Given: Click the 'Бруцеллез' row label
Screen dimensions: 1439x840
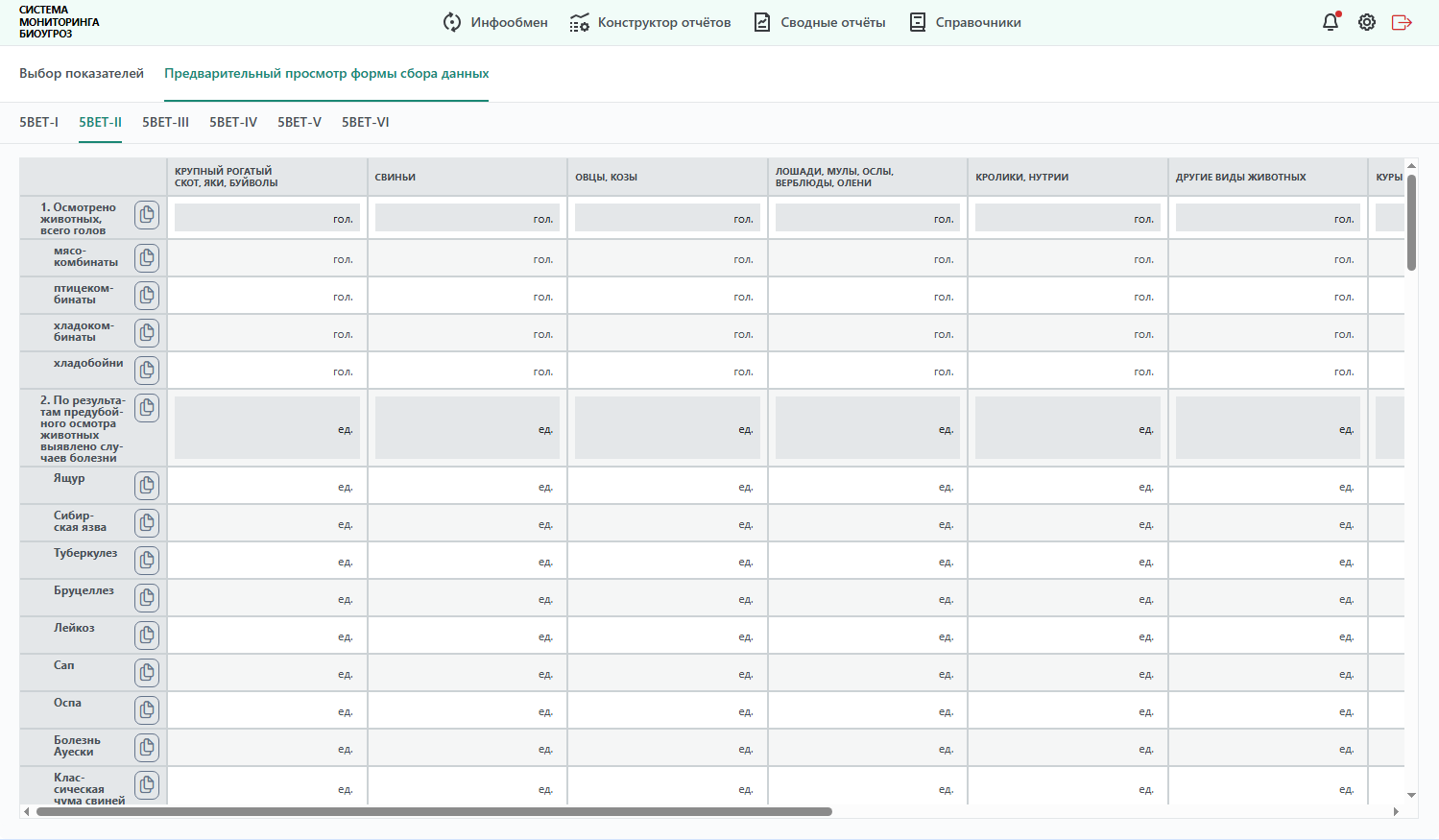Looking at the screenshot, I should point(84,590).
